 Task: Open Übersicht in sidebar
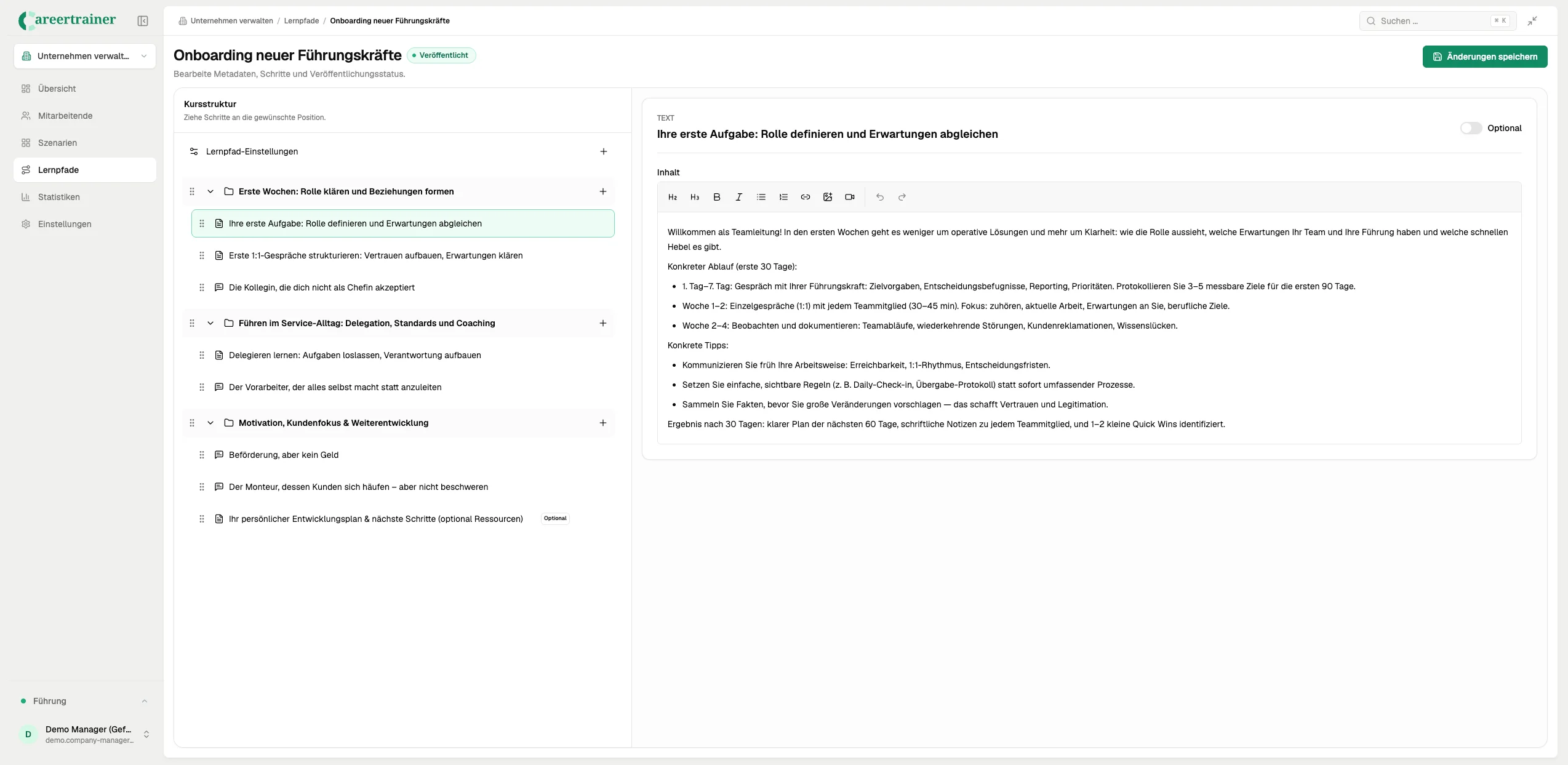pyautogui.click(x=85, y=89)
